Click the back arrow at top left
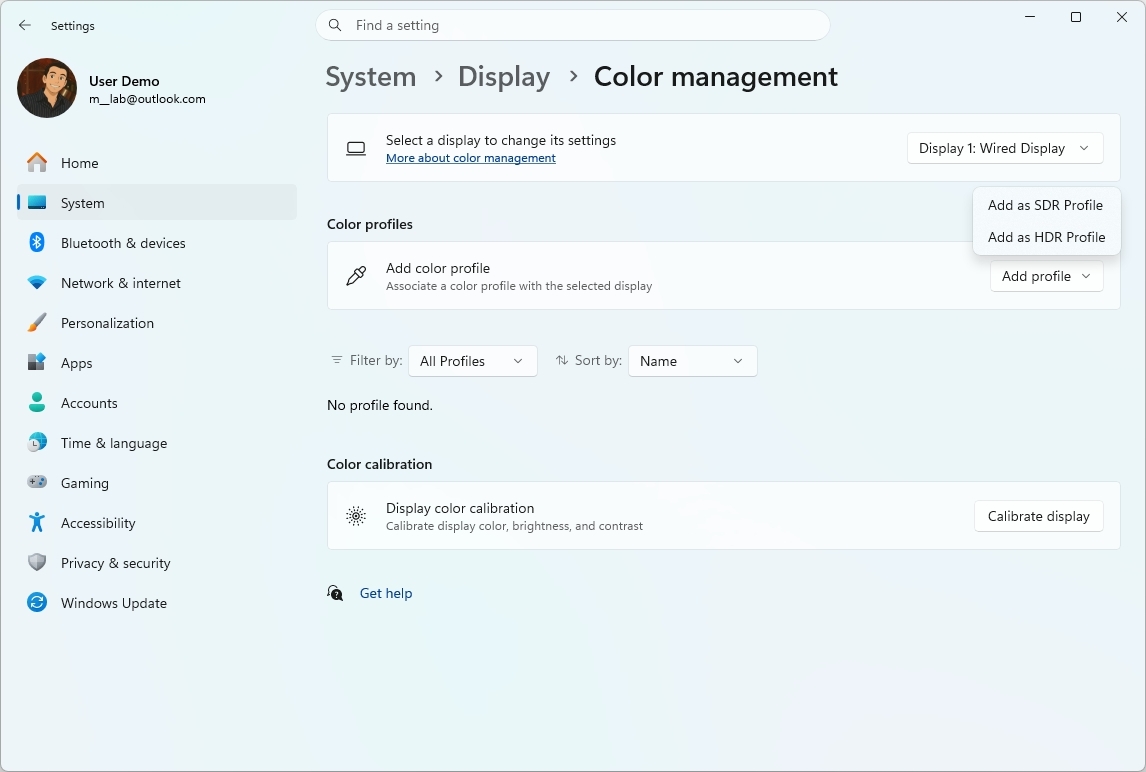The height and width of the screenshot is (772, 1146). 25,25
